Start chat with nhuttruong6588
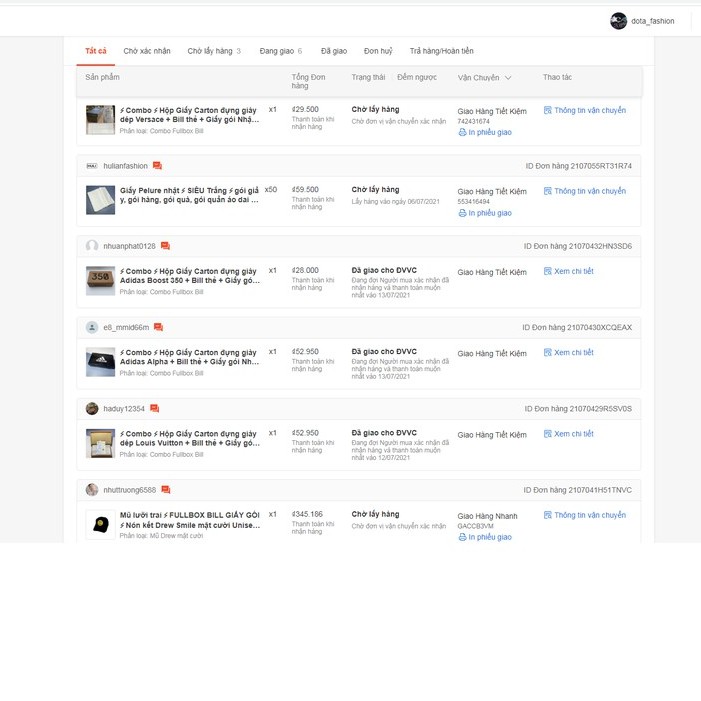Image resolution: width=701 pixels, height=701 pixels. pyautogui.click(x=166, y=490)
